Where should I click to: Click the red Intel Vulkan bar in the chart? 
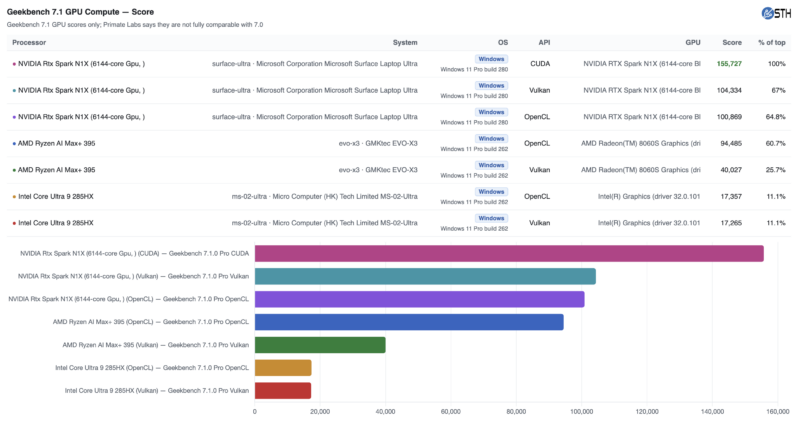click(x=283, y=391)
